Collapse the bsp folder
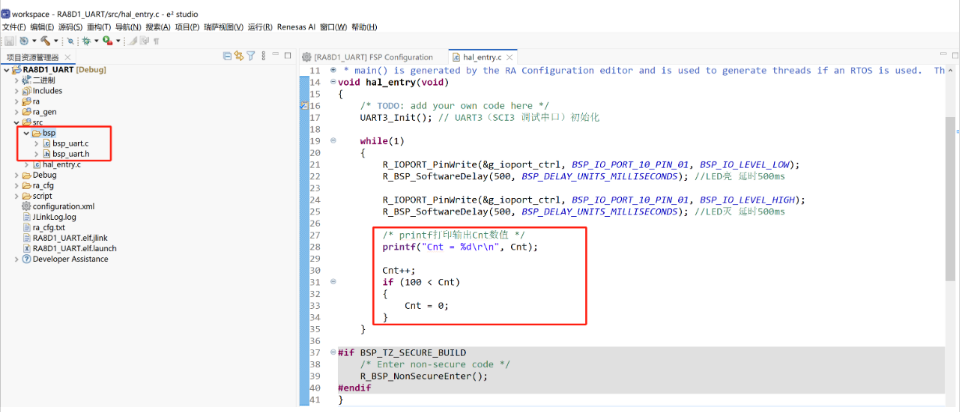Viewport: 960px width, 412px height. [26, 133]
